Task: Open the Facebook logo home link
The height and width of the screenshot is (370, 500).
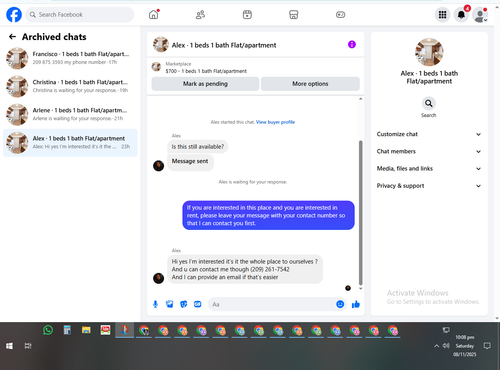Action: coord(14,15)
